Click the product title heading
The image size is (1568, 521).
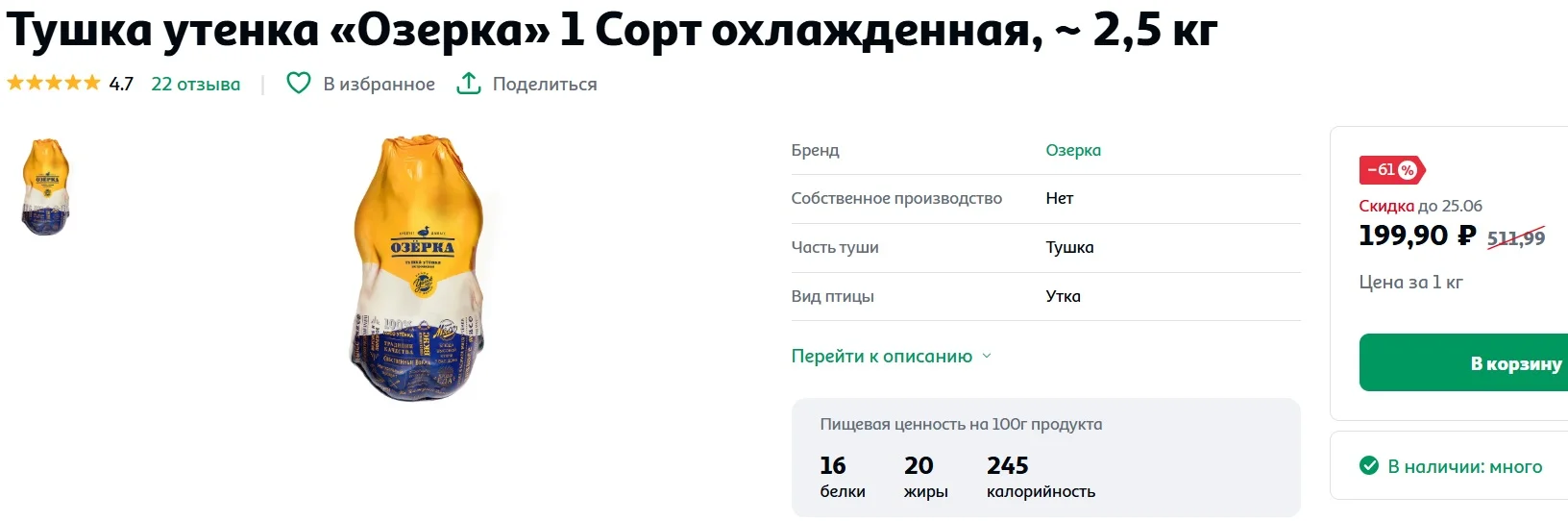[x=612, y=30]
